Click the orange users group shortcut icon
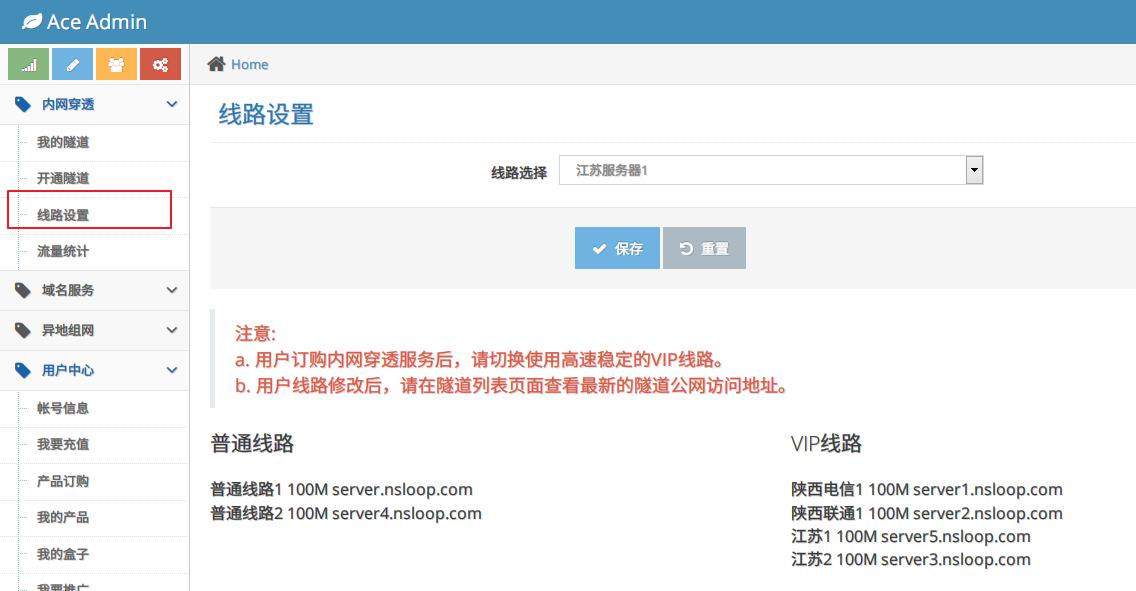 [x=116, y=65]
